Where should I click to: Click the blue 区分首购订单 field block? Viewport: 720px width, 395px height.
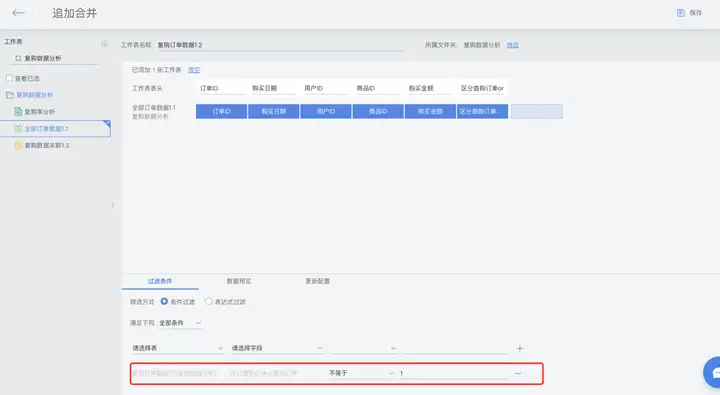pyautogui.click(x=483, y=111)
